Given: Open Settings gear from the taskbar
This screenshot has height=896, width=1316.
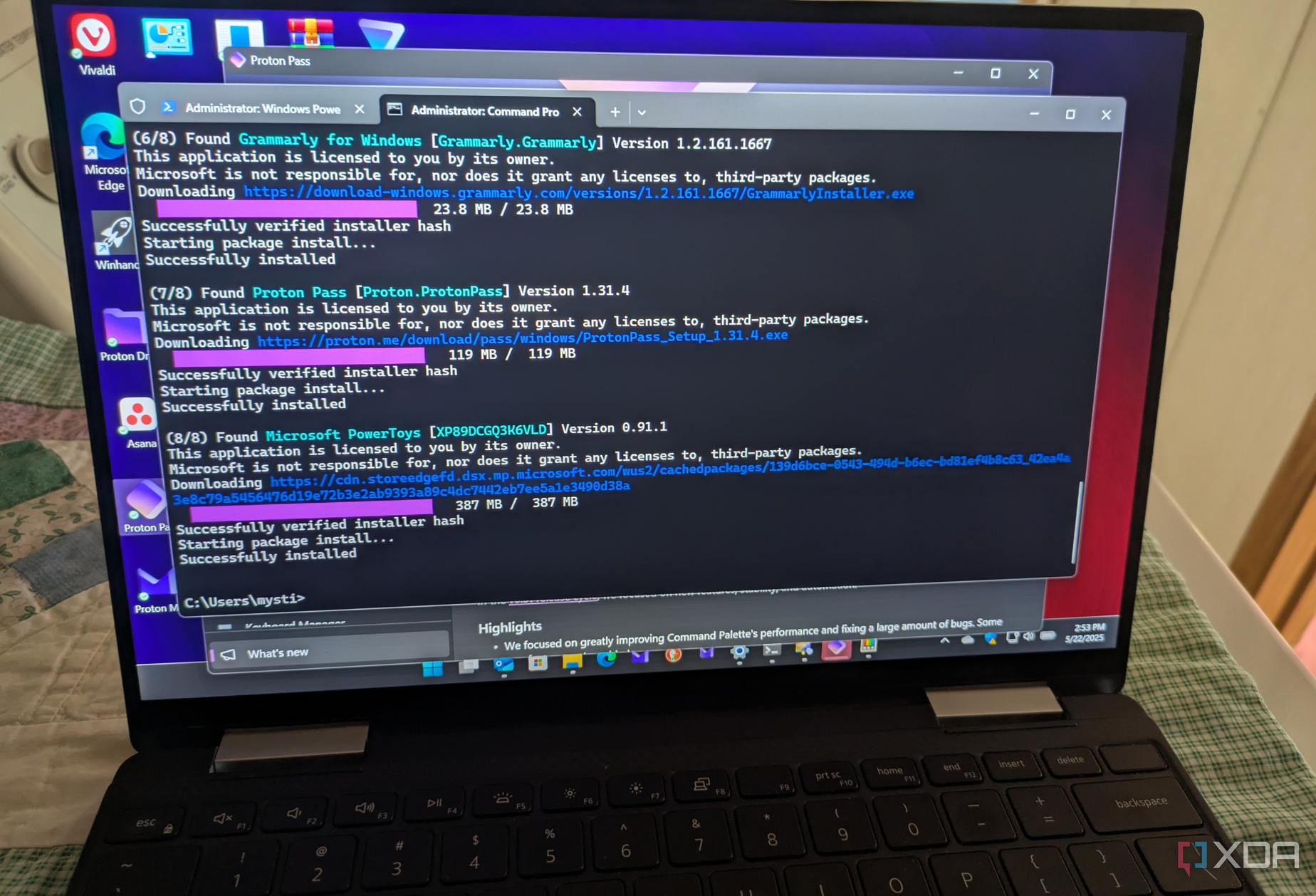Looking at the screenshot, I should [739, 652].
